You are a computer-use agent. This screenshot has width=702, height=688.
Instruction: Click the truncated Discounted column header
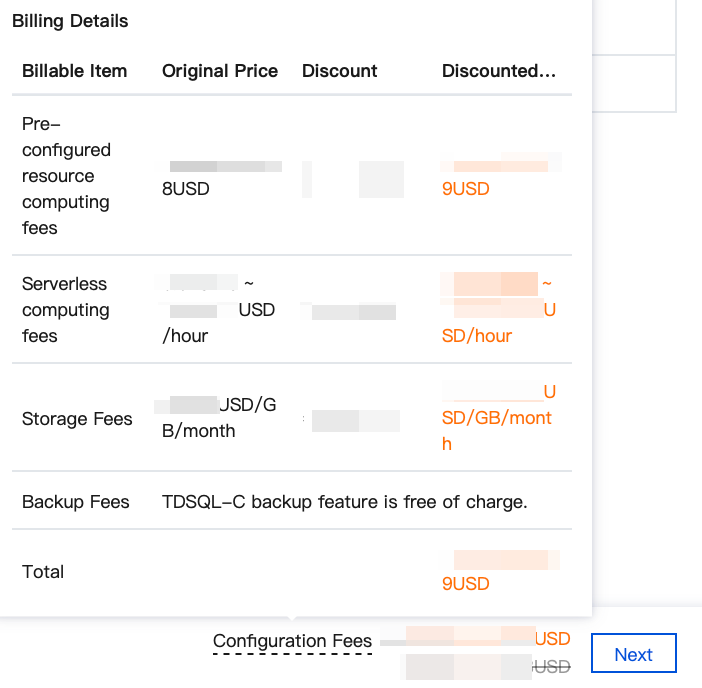point(498,71)
